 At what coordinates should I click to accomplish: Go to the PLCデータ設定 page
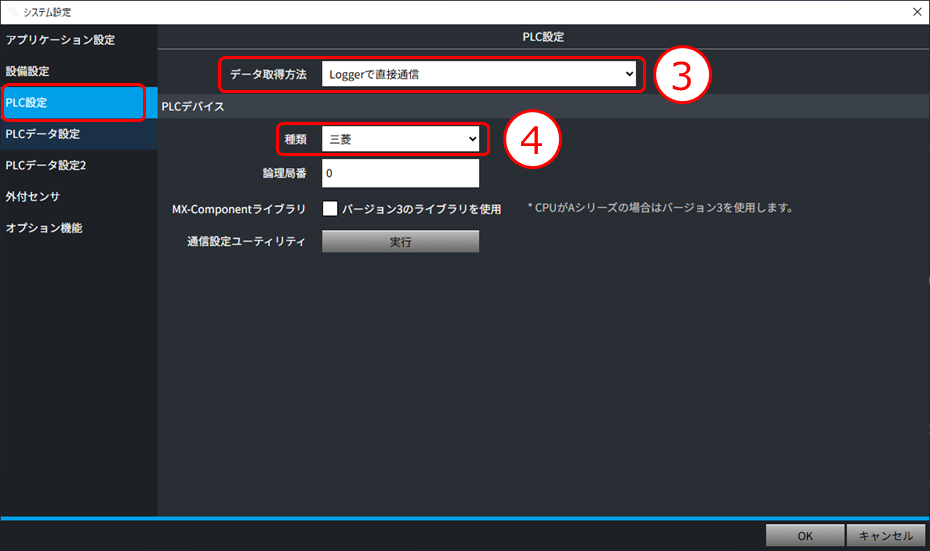point(43,134)
